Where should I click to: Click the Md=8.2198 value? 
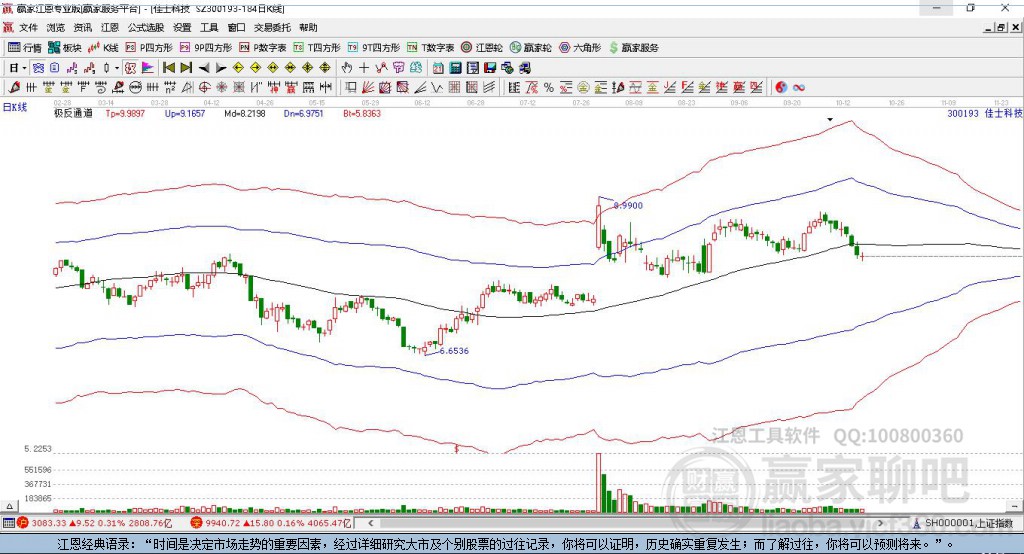[x=245, y=113]
